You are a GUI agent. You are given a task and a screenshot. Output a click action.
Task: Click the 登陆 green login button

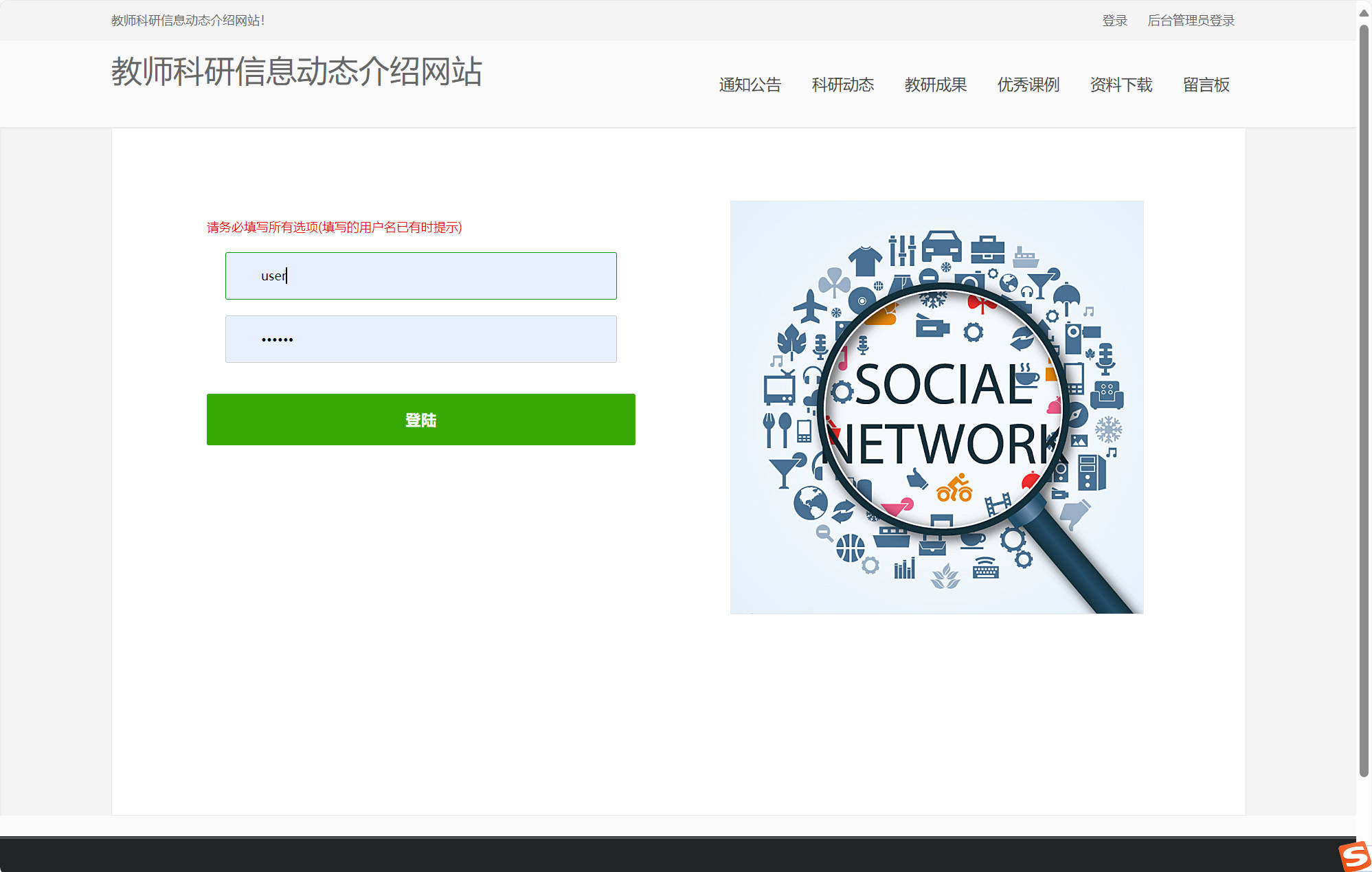pyautogui.click(x=420, y=419)
